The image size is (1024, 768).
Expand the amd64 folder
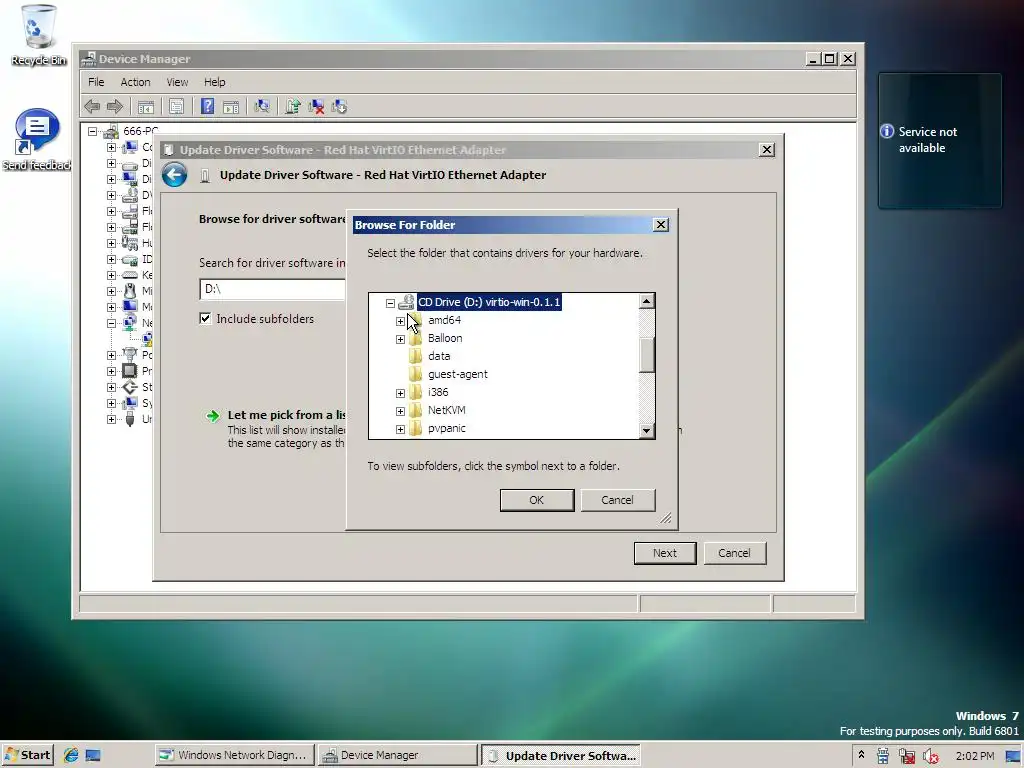click(400, 321)
